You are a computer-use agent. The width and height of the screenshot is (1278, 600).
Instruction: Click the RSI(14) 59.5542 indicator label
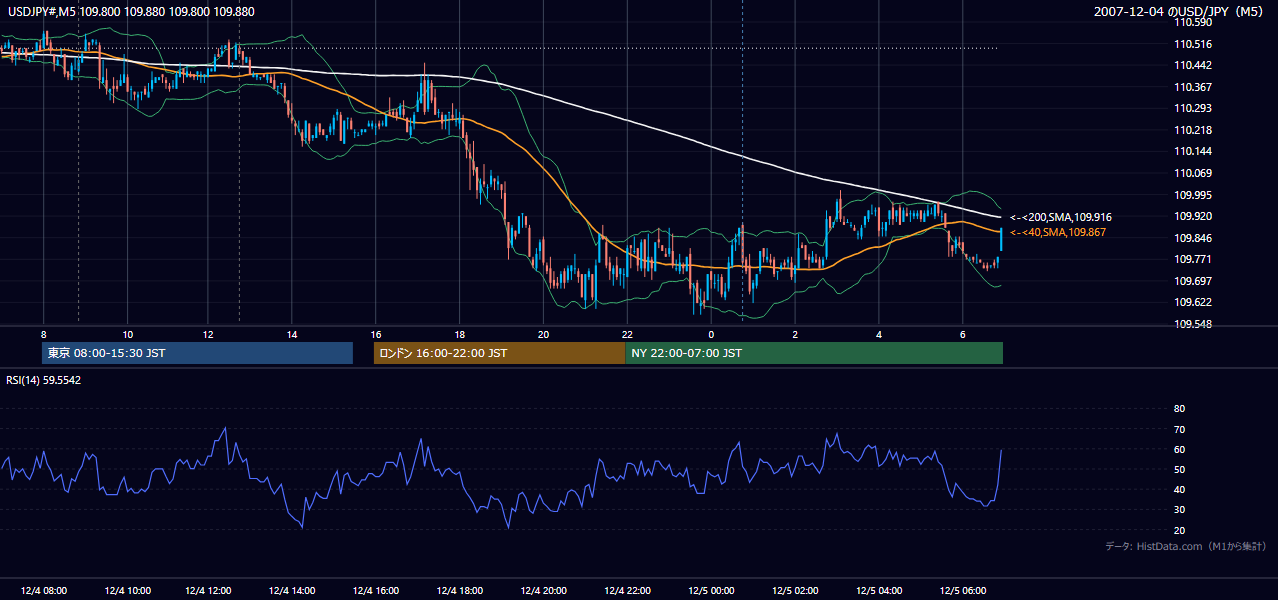point(42,380)
